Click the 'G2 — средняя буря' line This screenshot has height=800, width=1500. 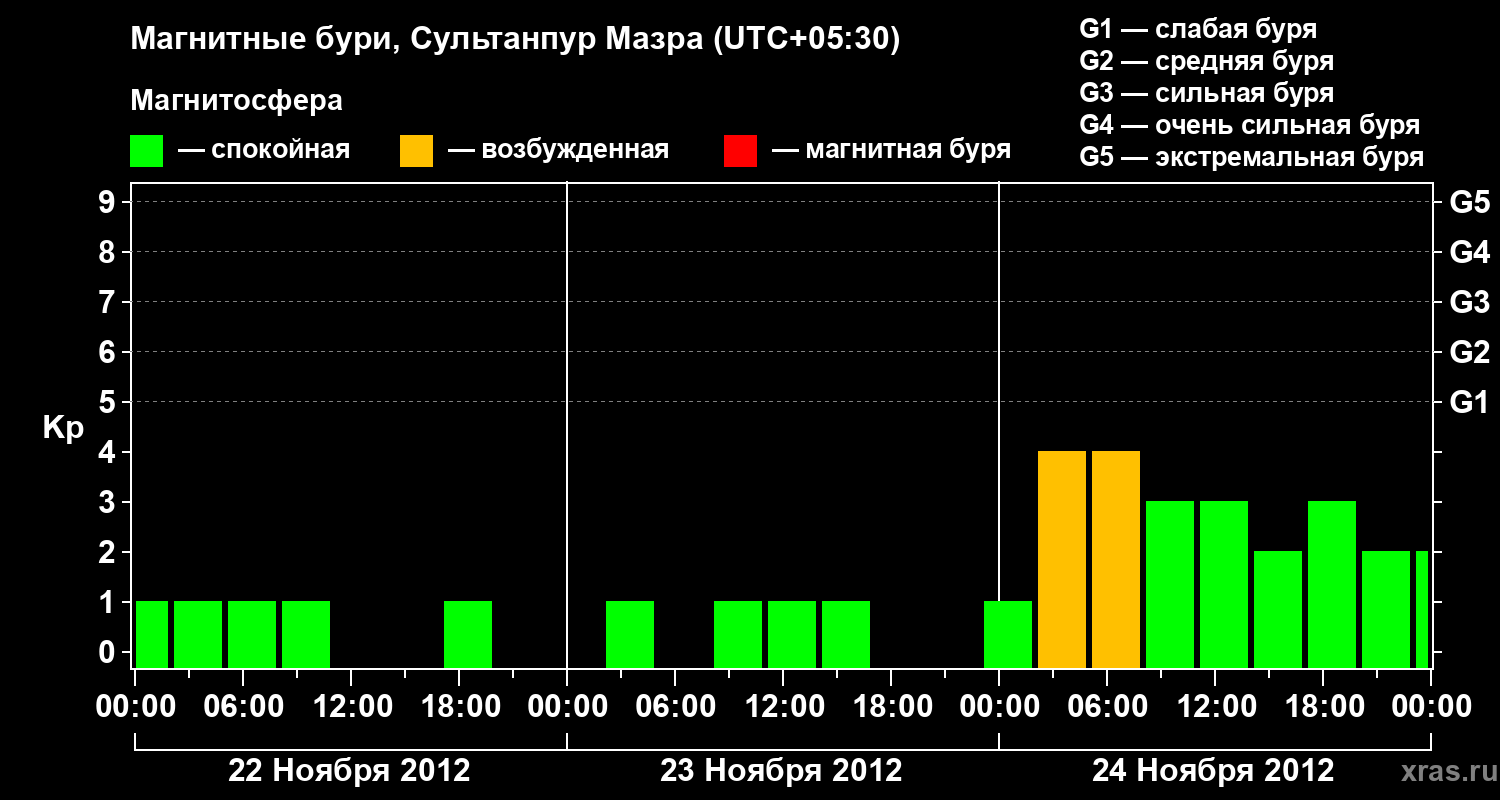click(x=1206, y=61)
